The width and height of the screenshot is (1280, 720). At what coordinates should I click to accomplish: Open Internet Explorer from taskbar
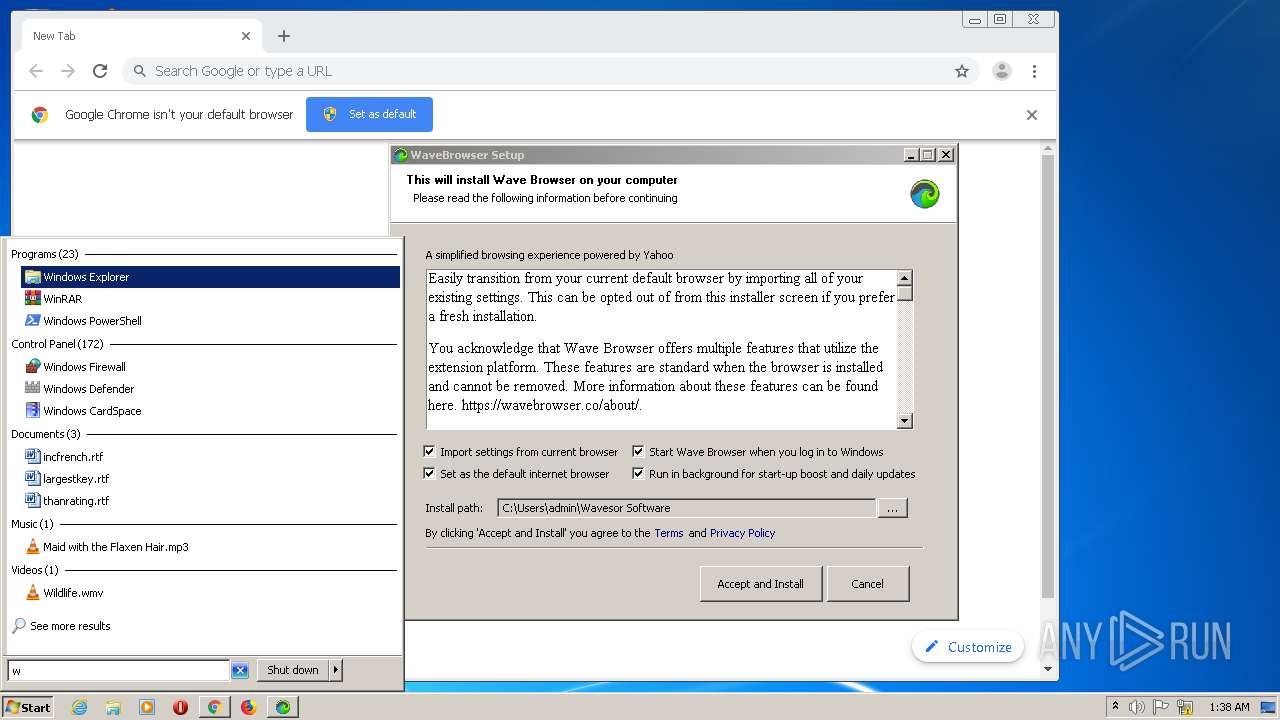click(x=80, y=707)
